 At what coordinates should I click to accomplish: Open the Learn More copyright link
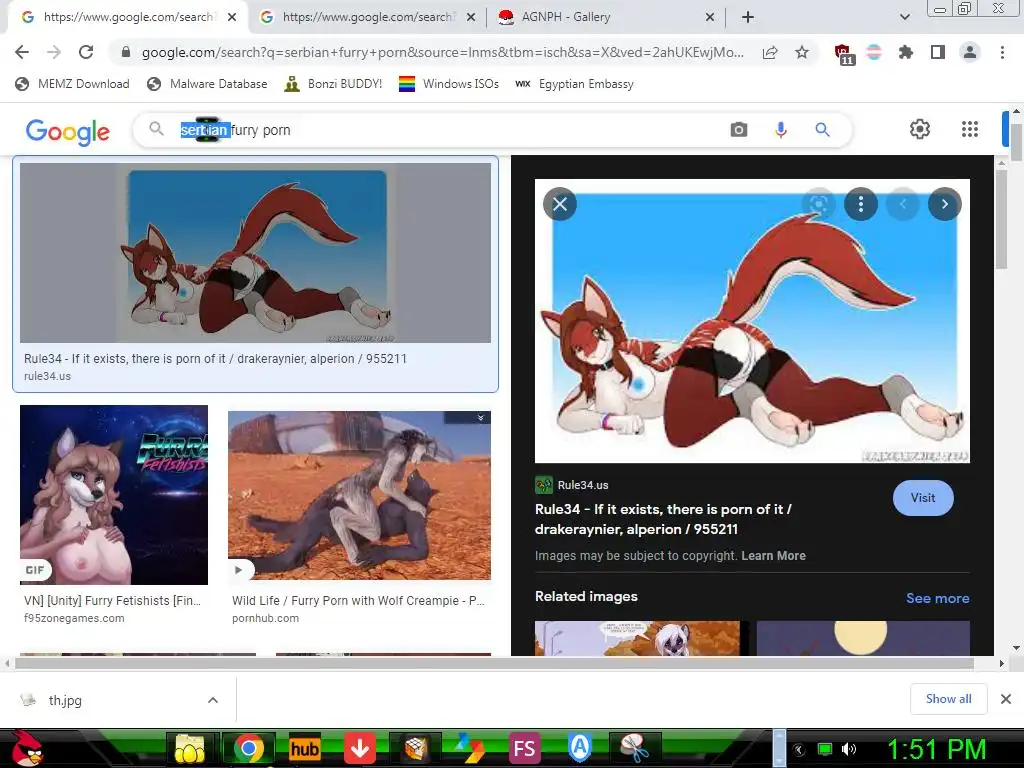tap(773, 556)
